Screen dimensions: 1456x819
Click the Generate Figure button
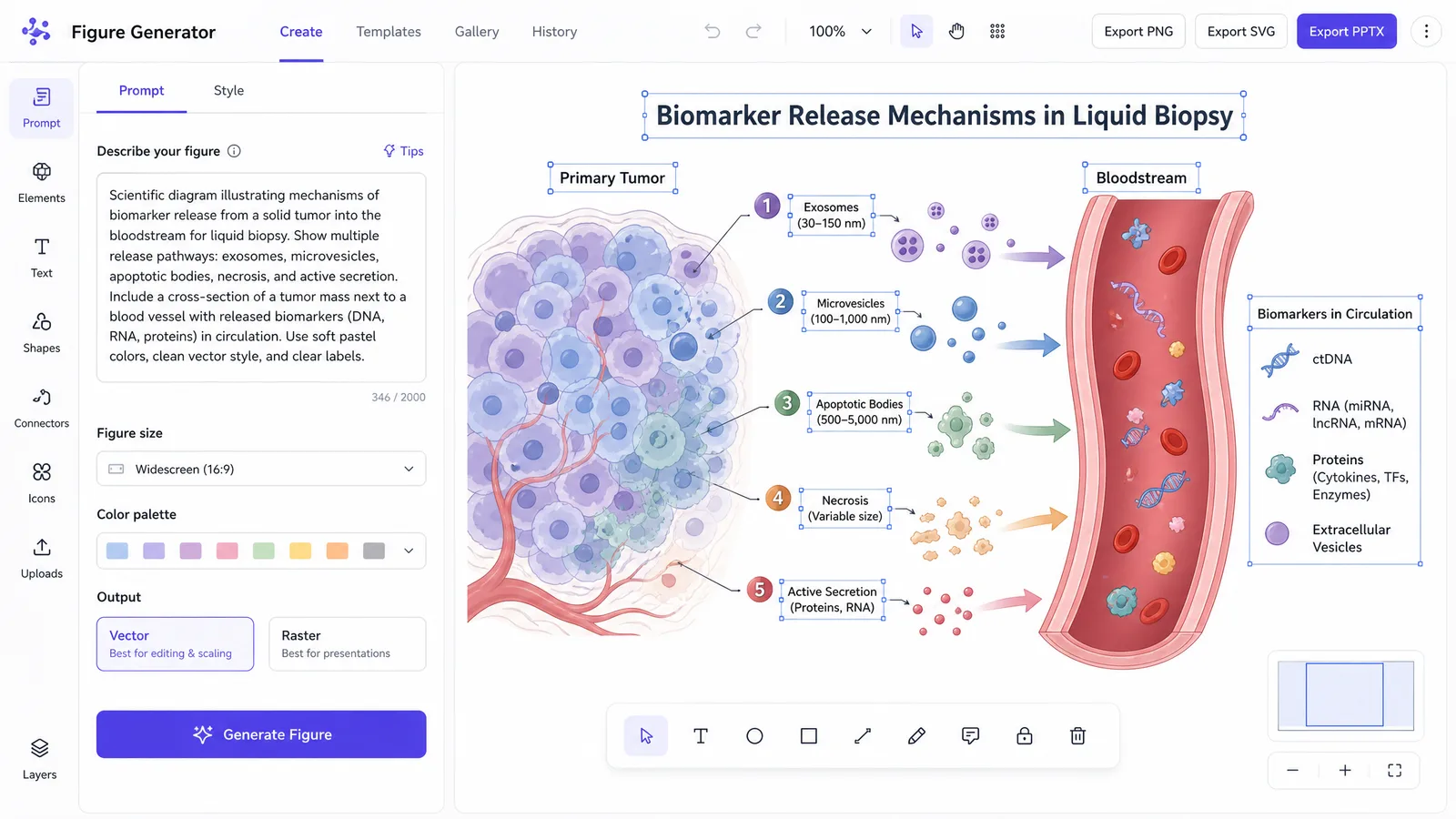(x=261, y=734)
